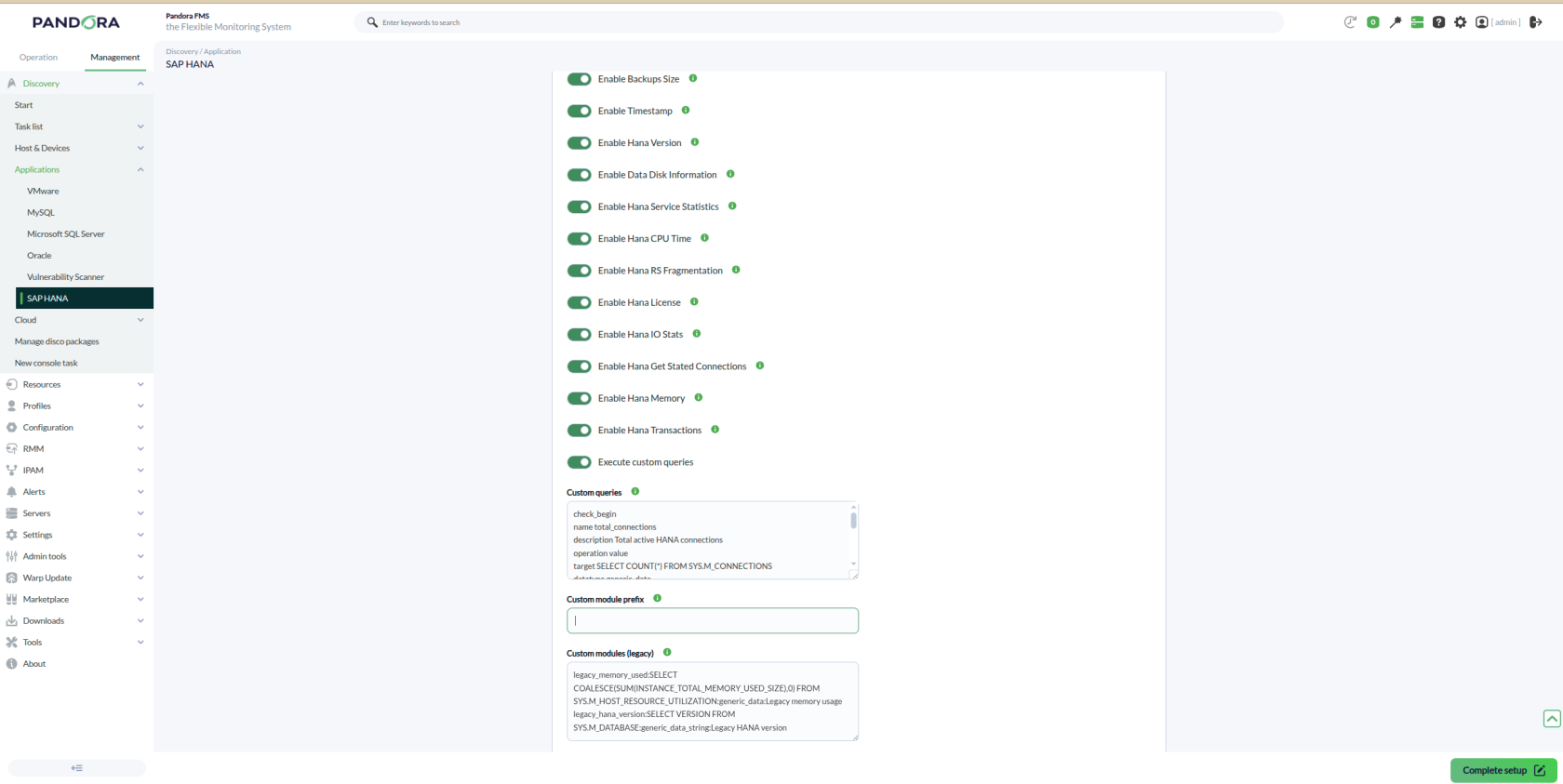Show info for Enable Data Disk Information
The width and height of the screenshot is (1563, 784).
(x=730, y=174)
